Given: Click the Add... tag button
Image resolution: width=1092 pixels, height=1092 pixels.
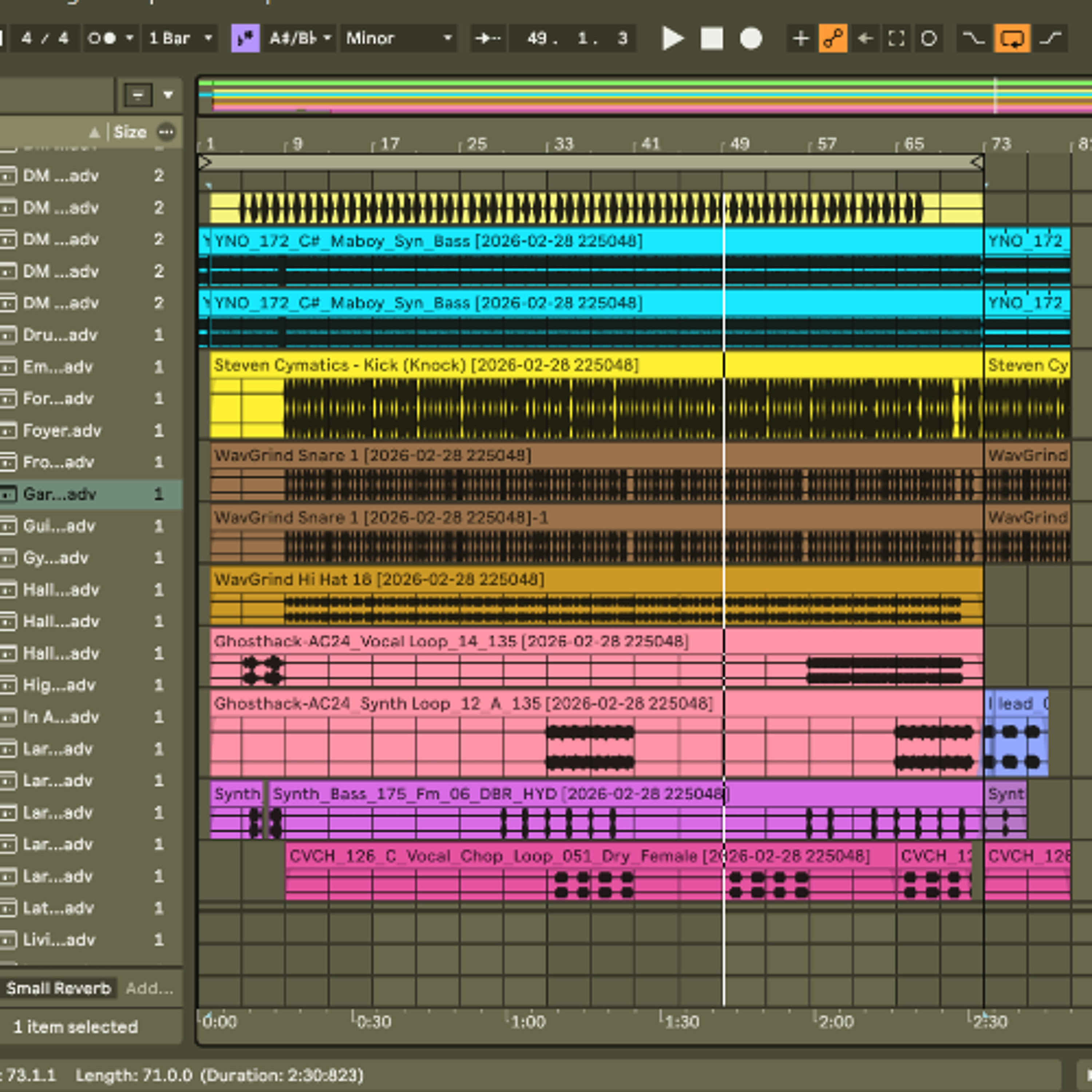Looking at the screenshot, I should (149, 988).
